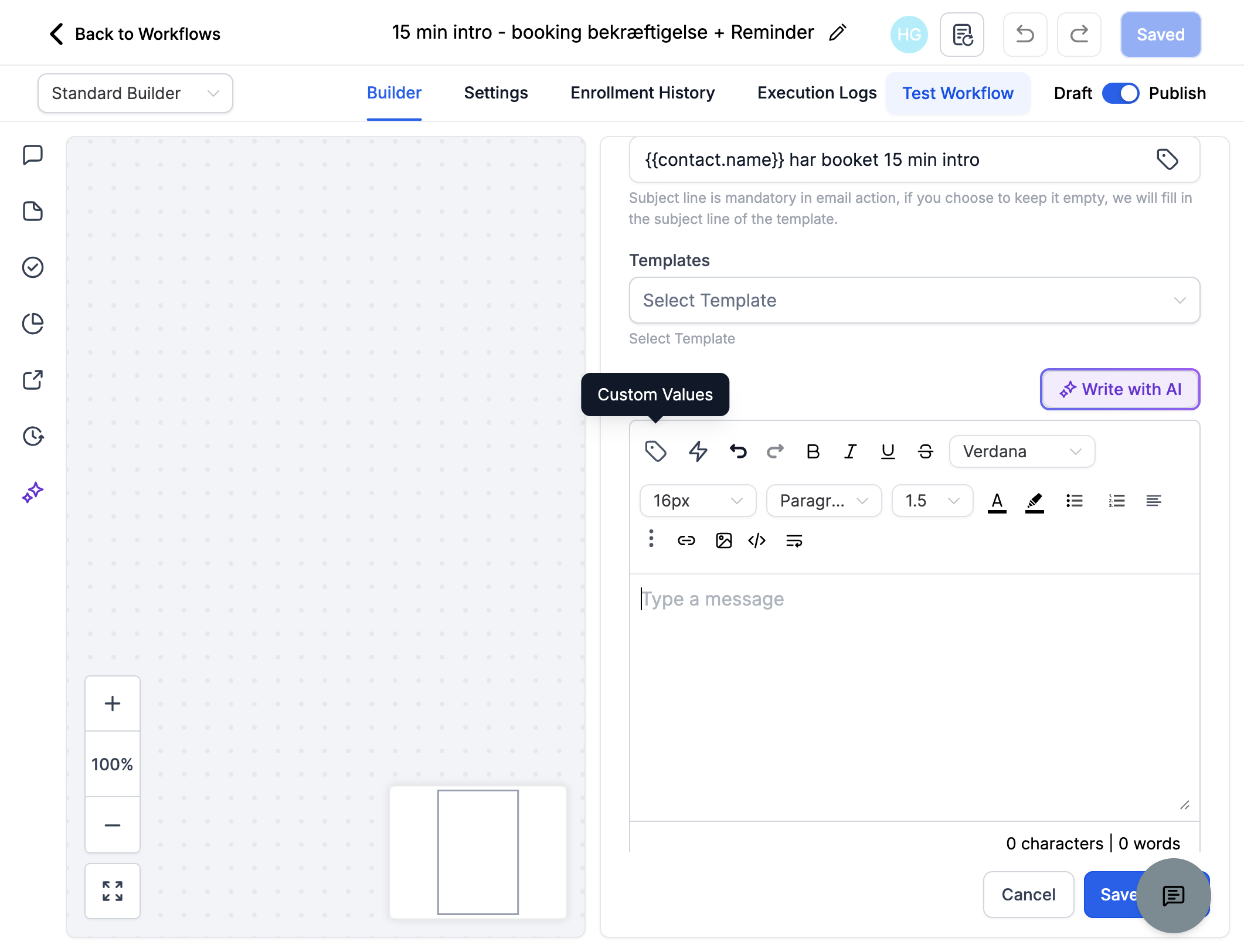Edit the workflow name with pencil icon
Screen dimensions: 1244x952
(x=838, y=33)
